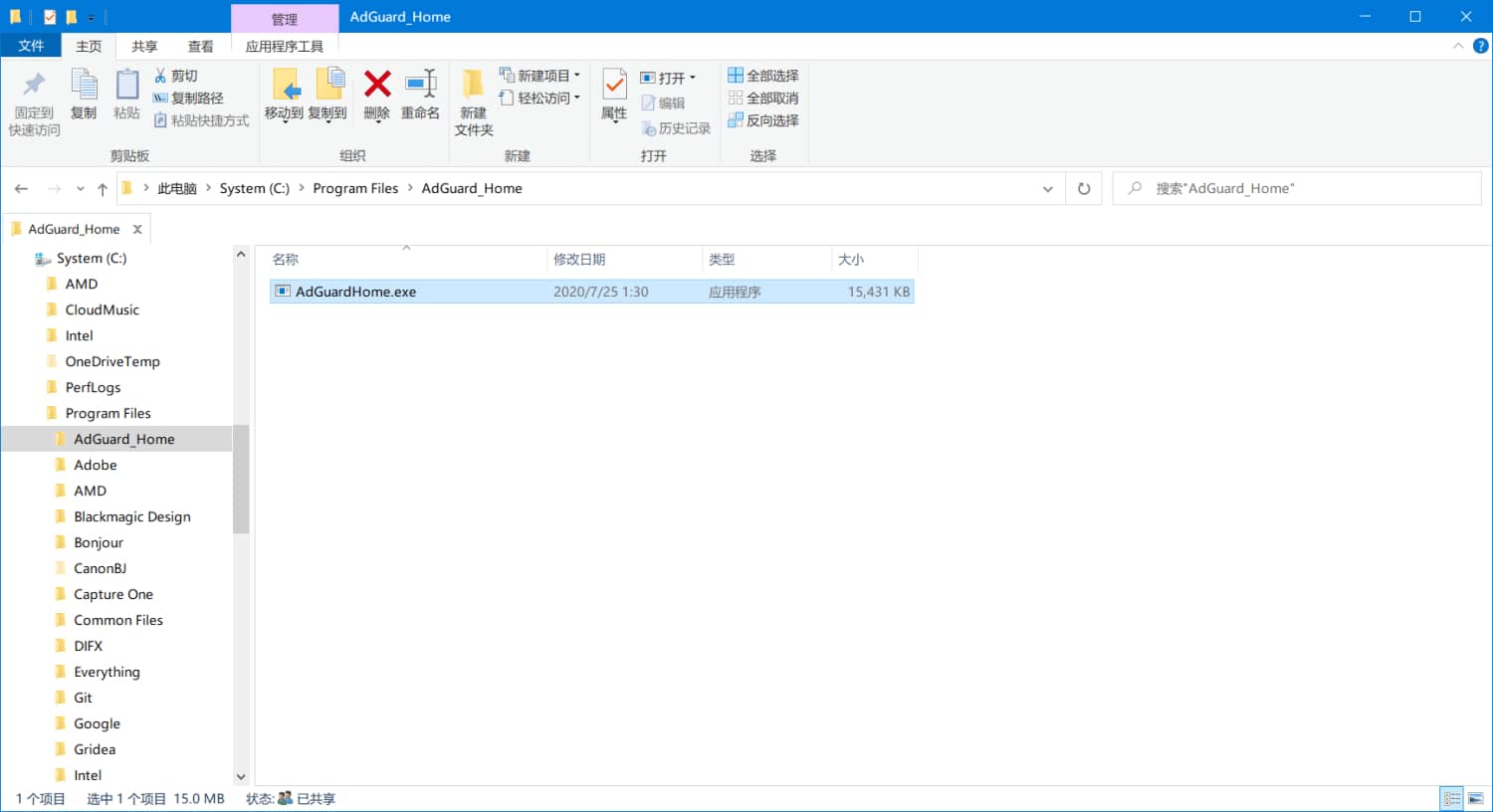The height and width of the screenshot is (812, 1493).
Task: Refresh the current folder view
Action: coord(1084,188)
